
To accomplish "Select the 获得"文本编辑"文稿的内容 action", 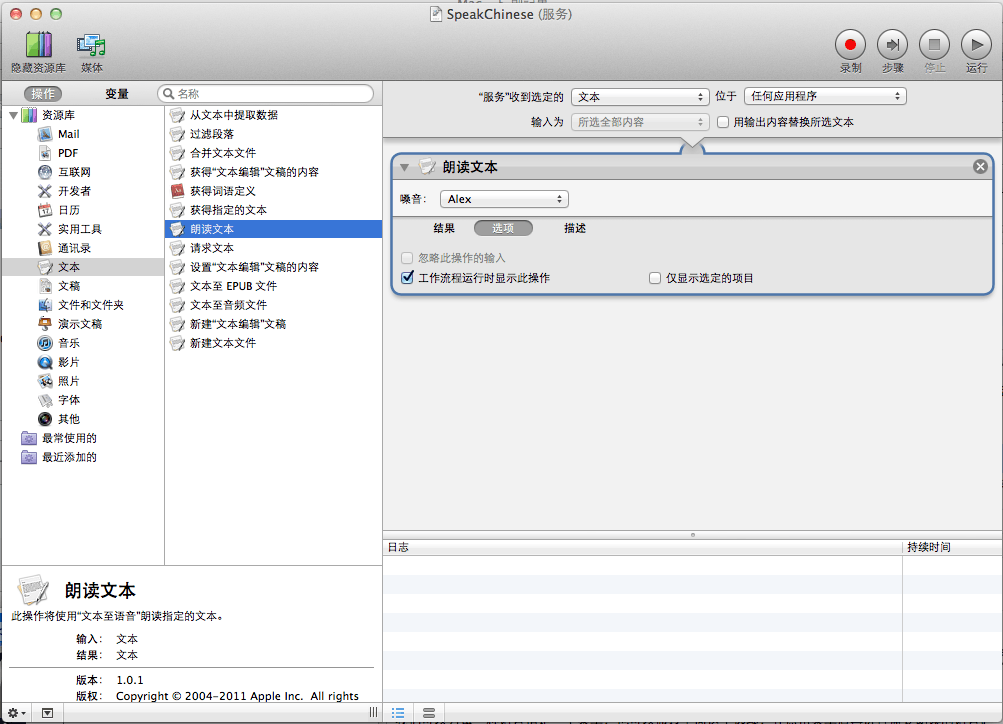I will click(x=274, y=172).
